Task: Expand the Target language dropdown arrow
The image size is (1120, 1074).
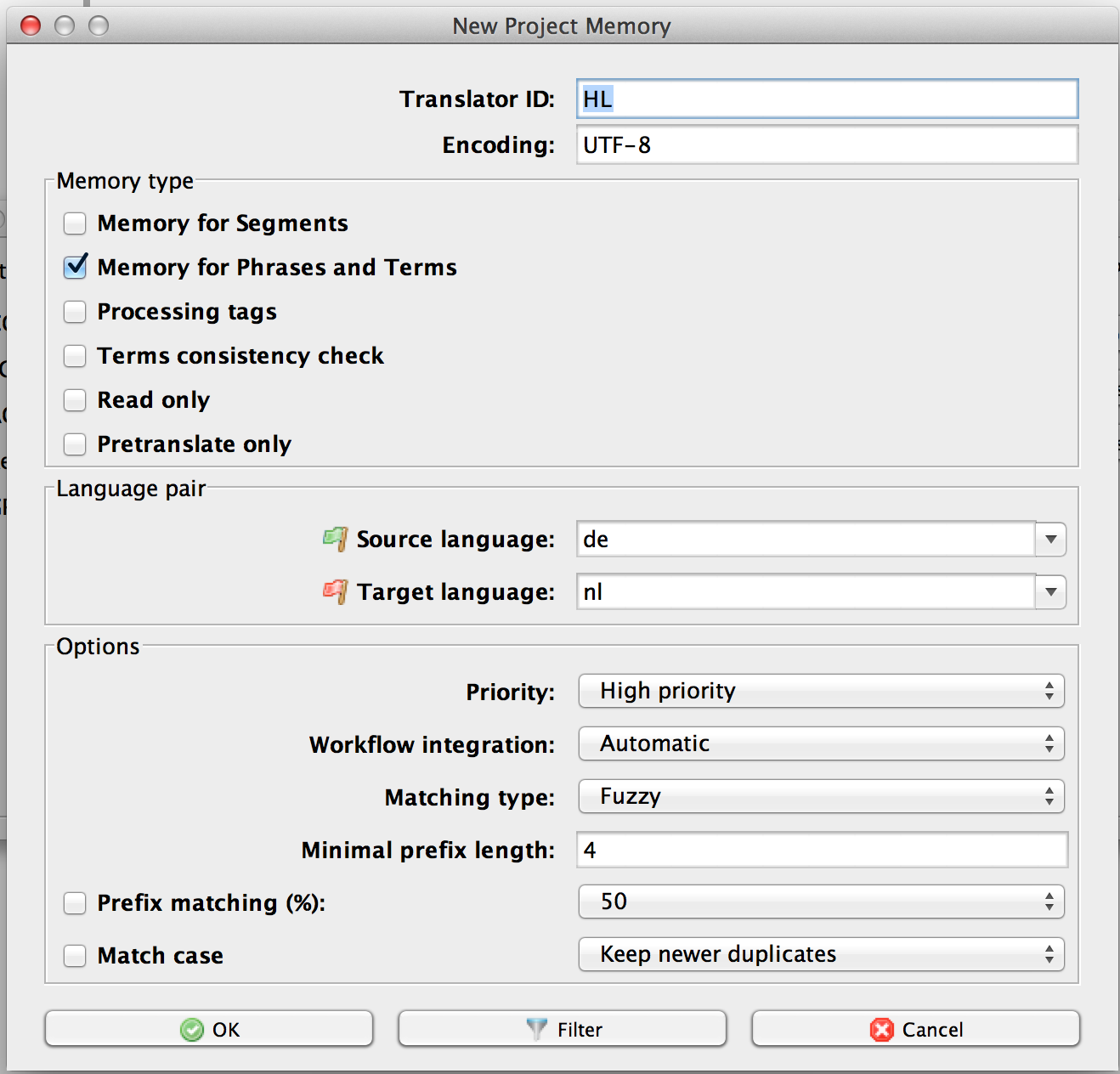Action: coord(1050,592)
